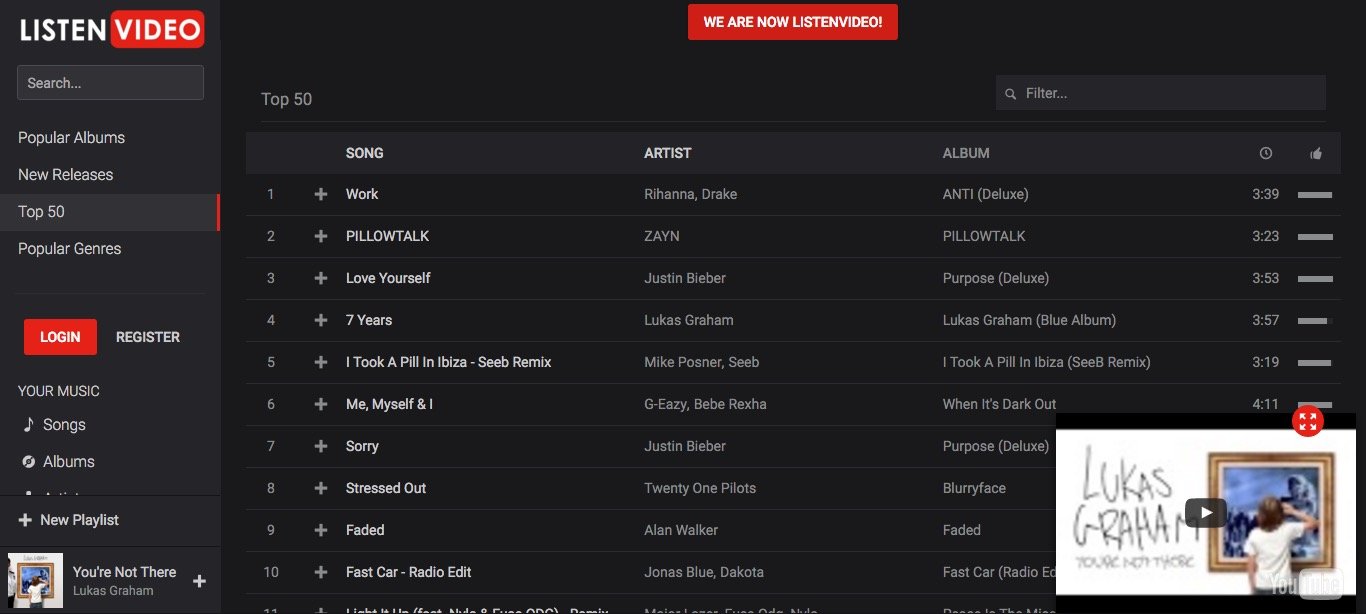
Task: Select Popular Genres in sidebar
Action: (69, 249)
